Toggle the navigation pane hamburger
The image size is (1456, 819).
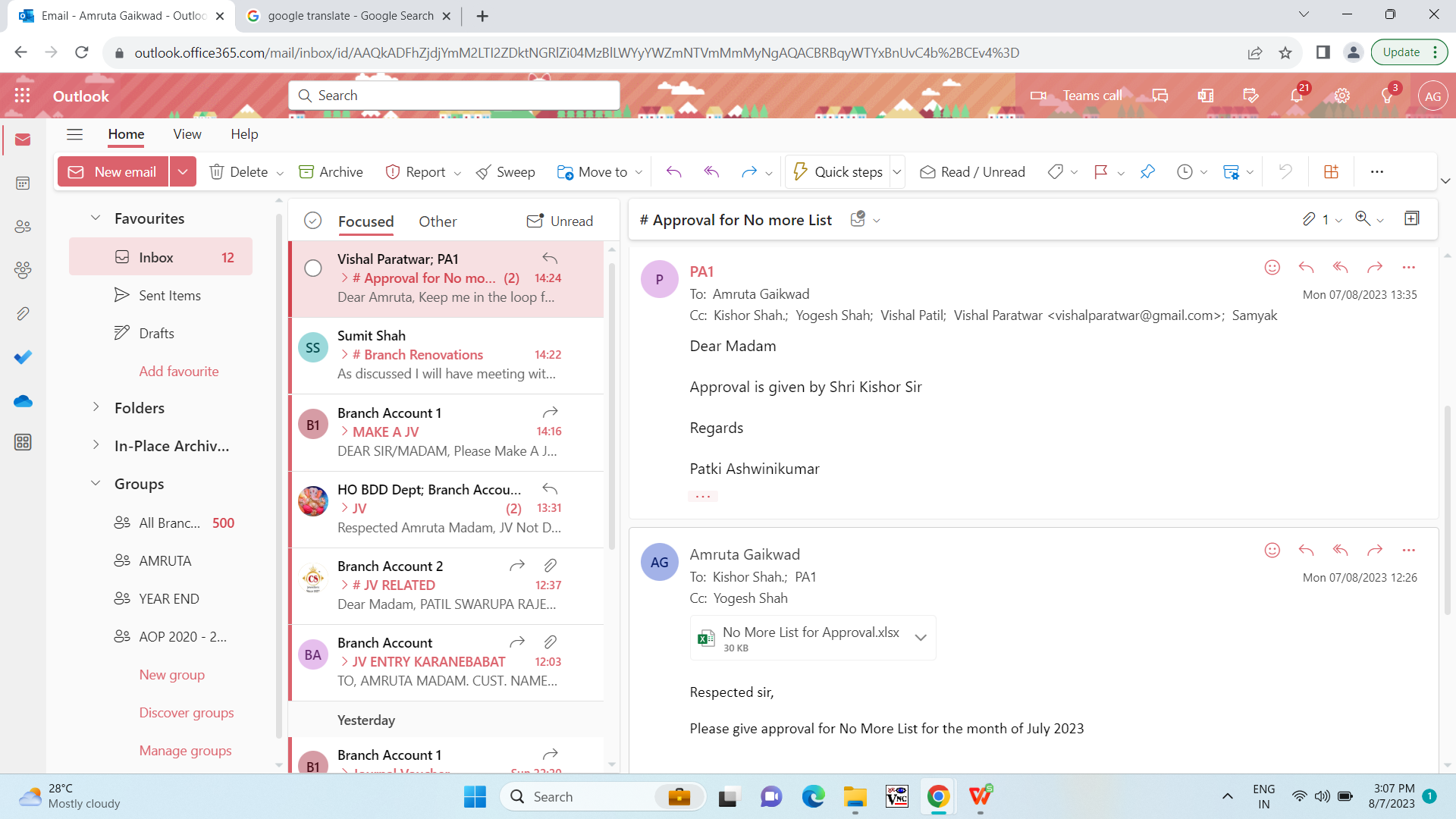pos(74,134)
